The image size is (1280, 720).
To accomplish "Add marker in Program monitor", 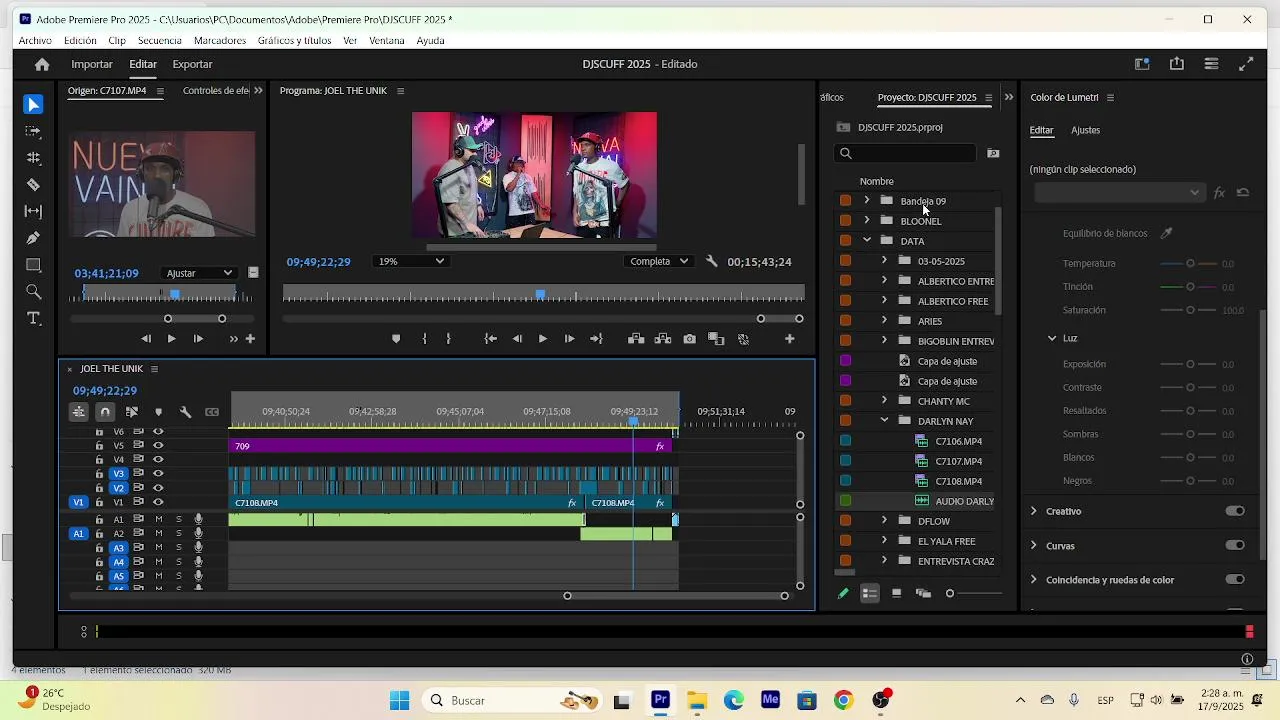I will pyautogui.click(x=396, y=339).
